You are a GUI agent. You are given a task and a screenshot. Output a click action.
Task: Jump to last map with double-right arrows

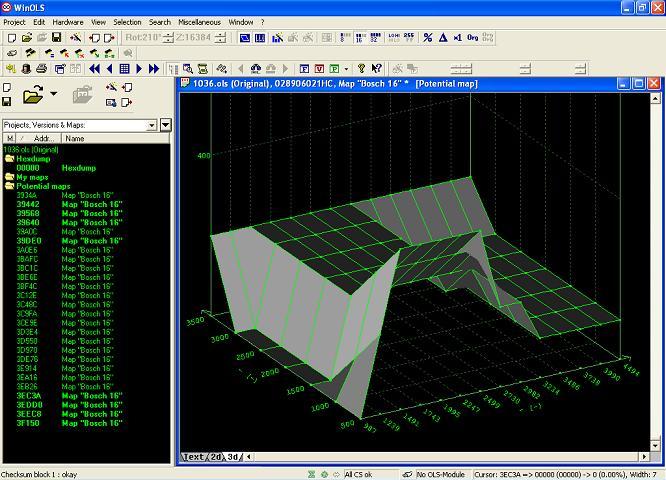pyautogui.click(x=154, y=68)
